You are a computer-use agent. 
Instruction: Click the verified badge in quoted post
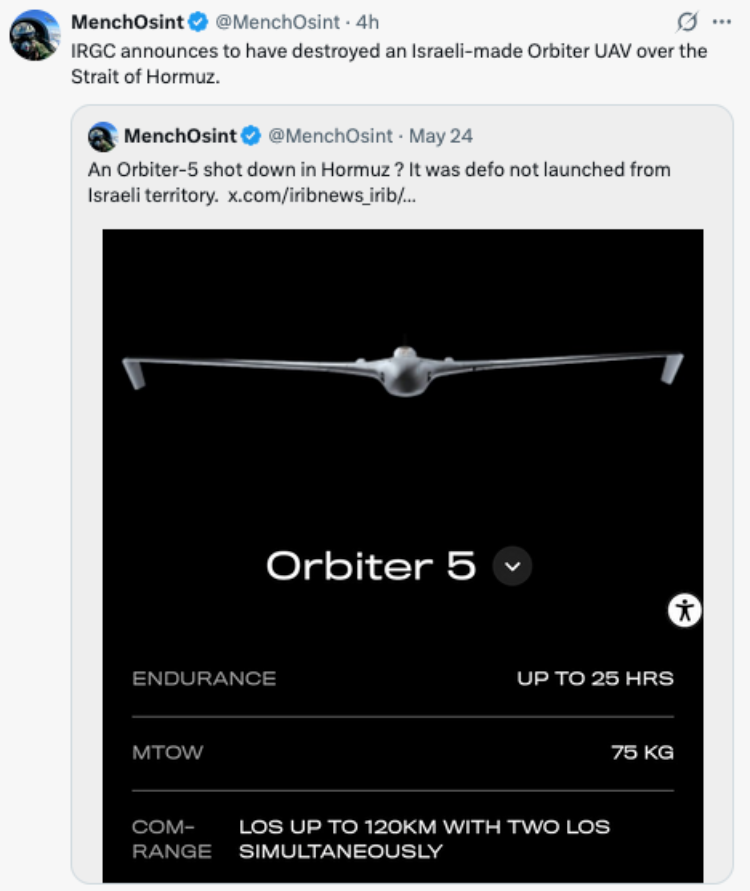[251, 136]
